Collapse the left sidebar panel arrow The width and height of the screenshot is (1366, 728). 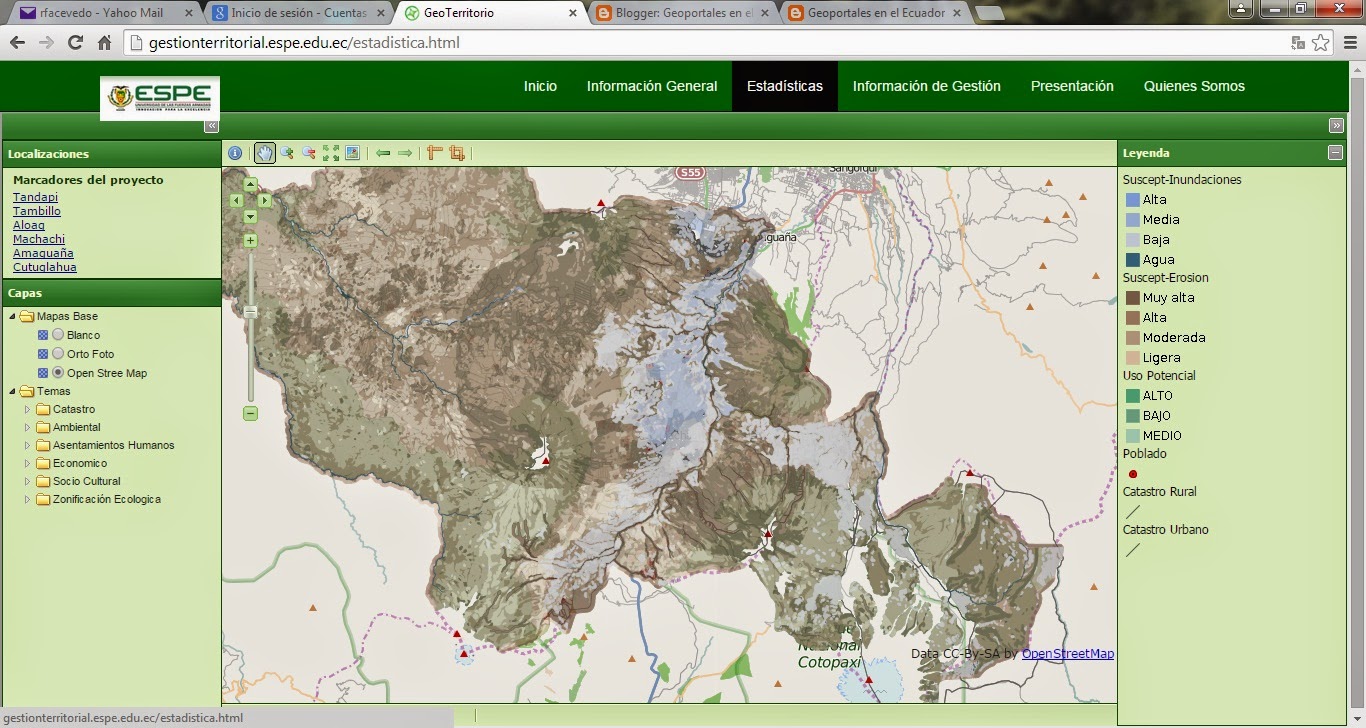[x=211, y=126]
